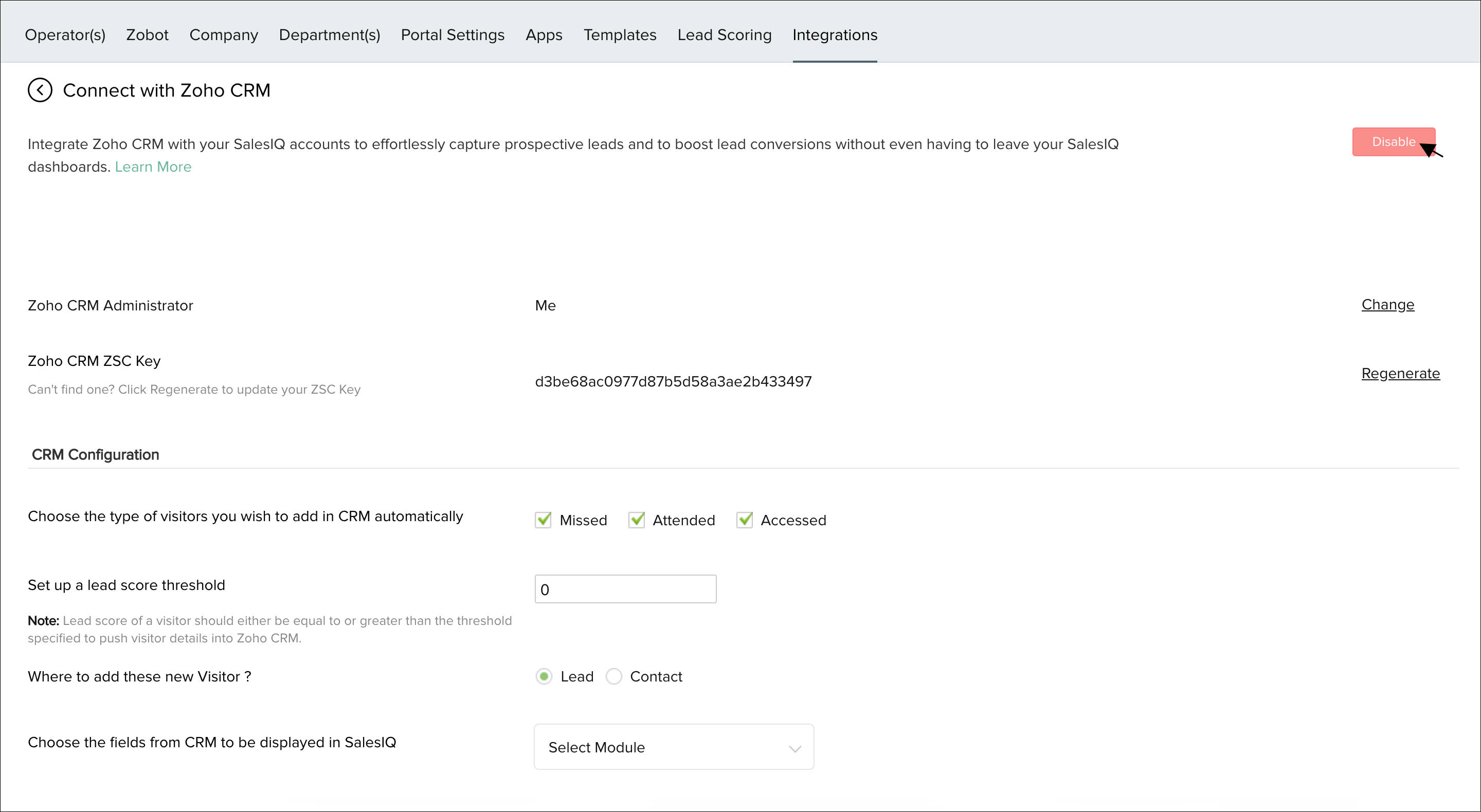
Task: Open the Operator(s) tab
Action: click(65, 35)
